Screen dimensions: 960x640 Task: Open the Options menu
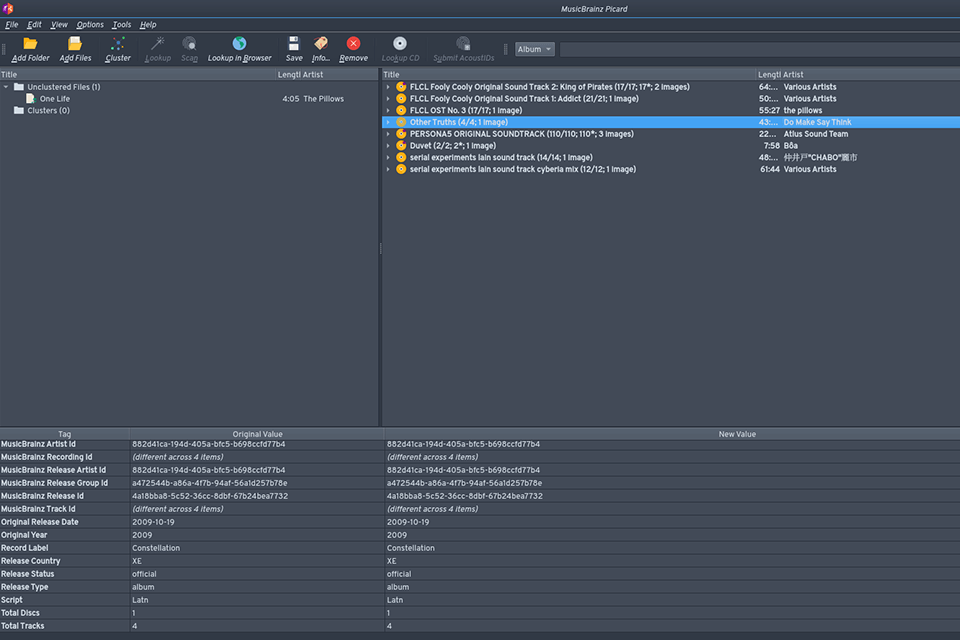point(90,24)
